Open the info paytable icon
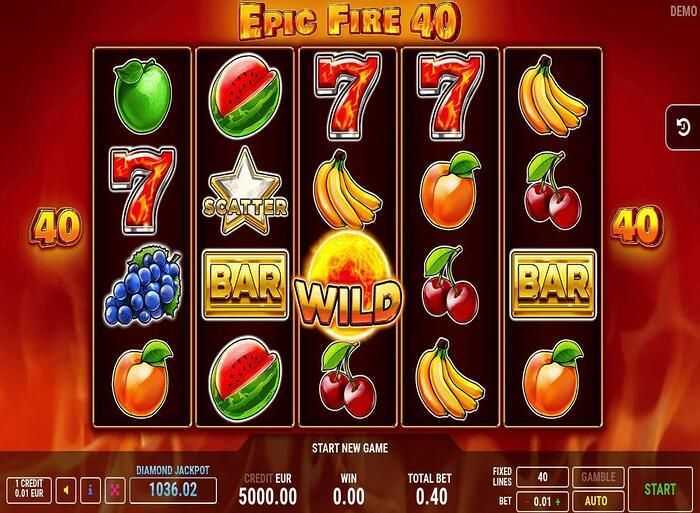Screen dimensions: 700x513 90,491
